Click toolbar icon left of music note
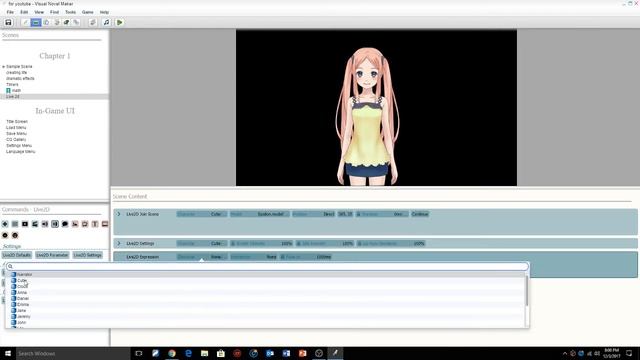Viewport: 640px width, 360px height. pyautogui.click(x=93, y=22)
